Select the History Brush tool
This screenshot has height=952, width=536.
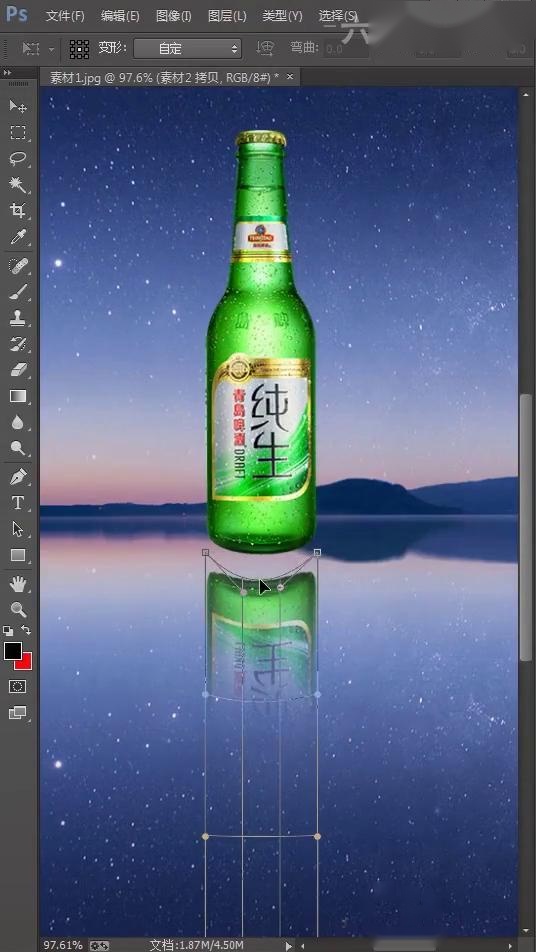pos(18,344)
